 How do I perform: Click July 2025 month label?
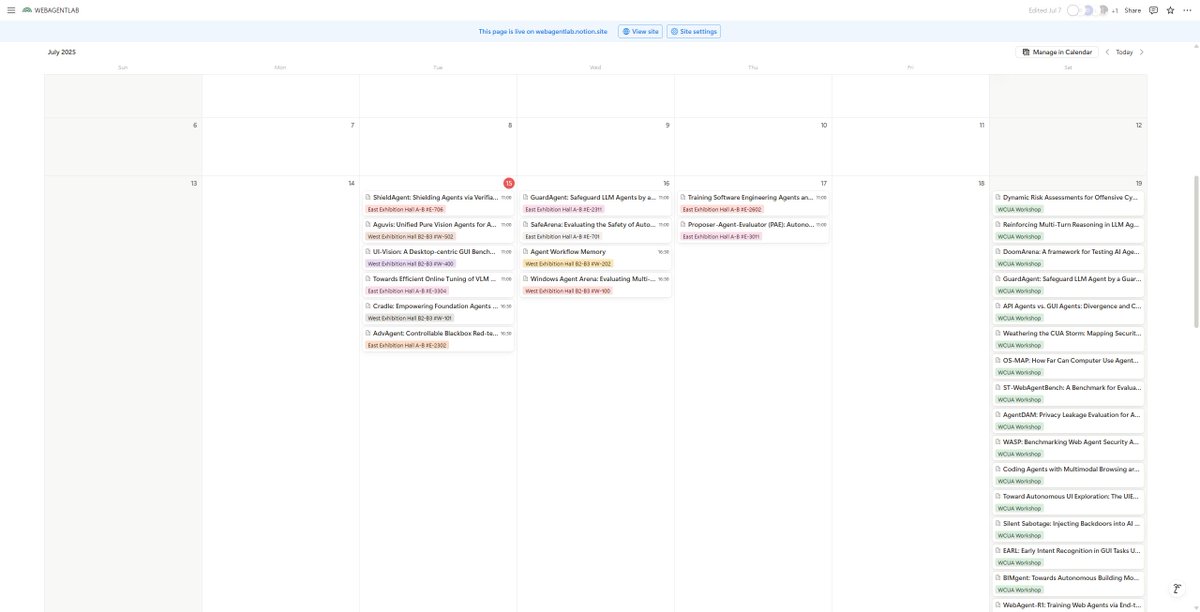tap(62, 52)
